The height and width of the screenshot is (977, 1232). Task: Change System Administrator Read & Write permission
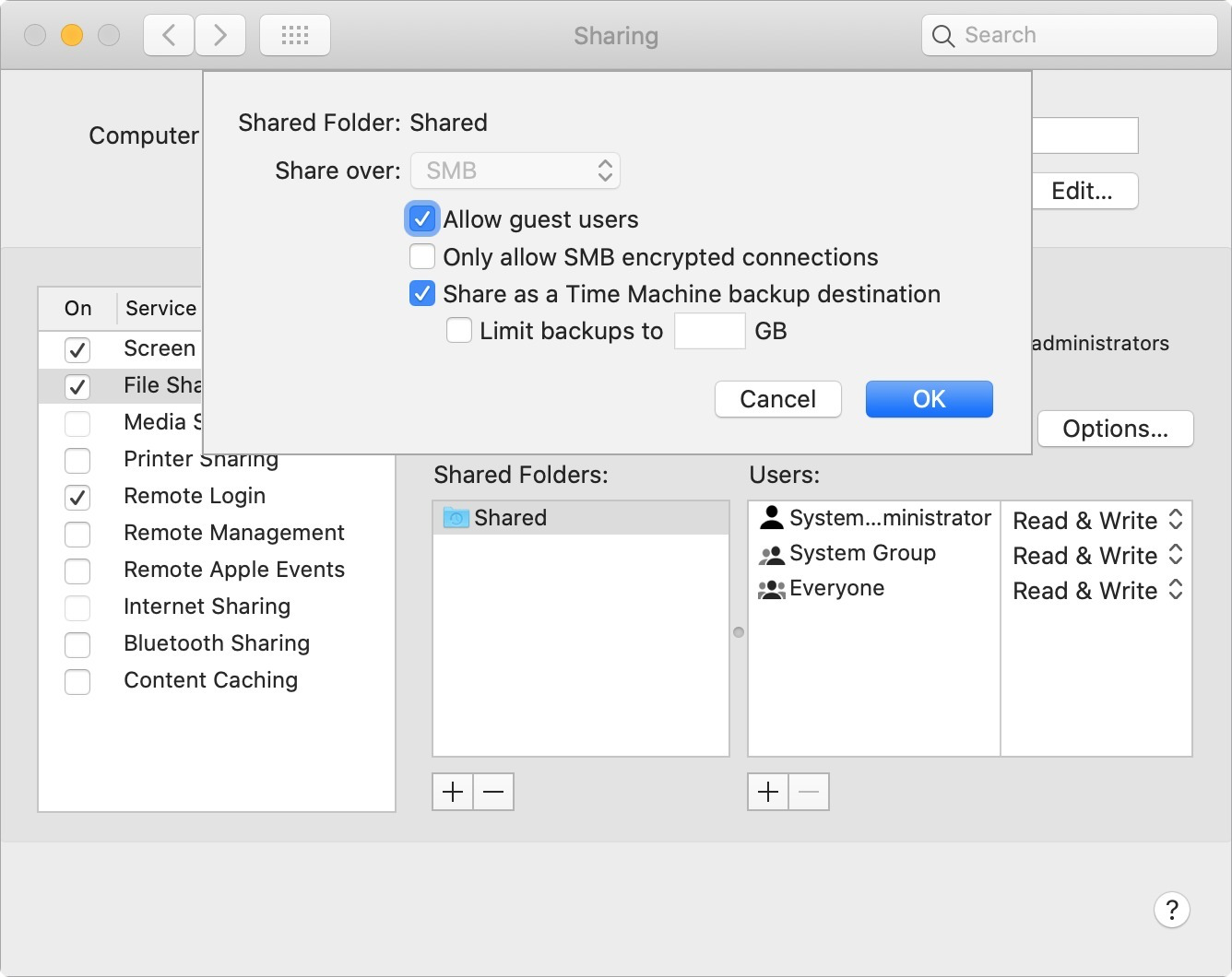click(1096, 520)
